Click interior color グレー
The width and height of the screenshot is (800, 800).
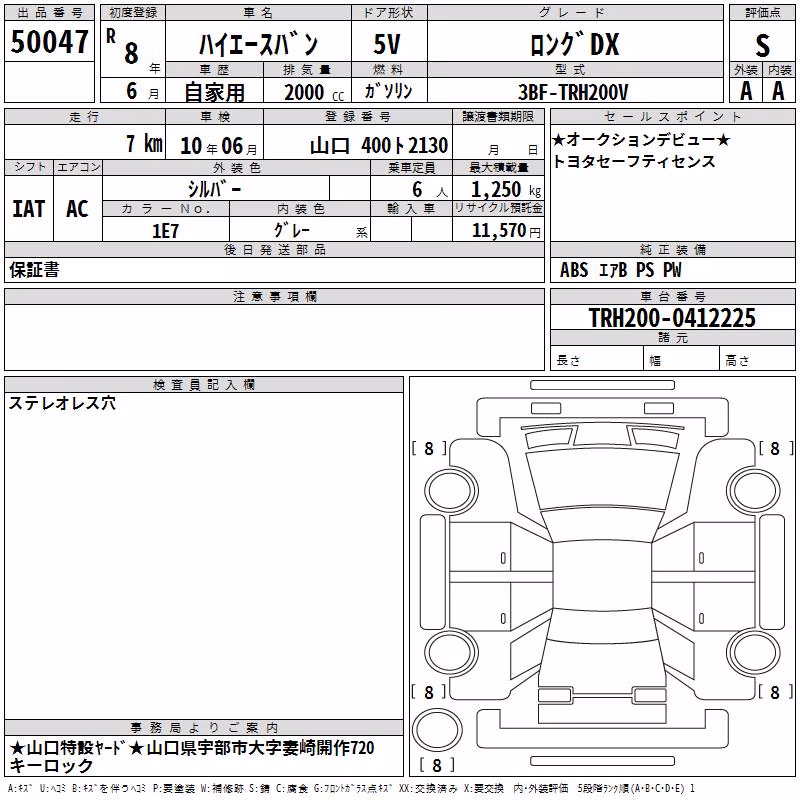(x=292, y=230)
